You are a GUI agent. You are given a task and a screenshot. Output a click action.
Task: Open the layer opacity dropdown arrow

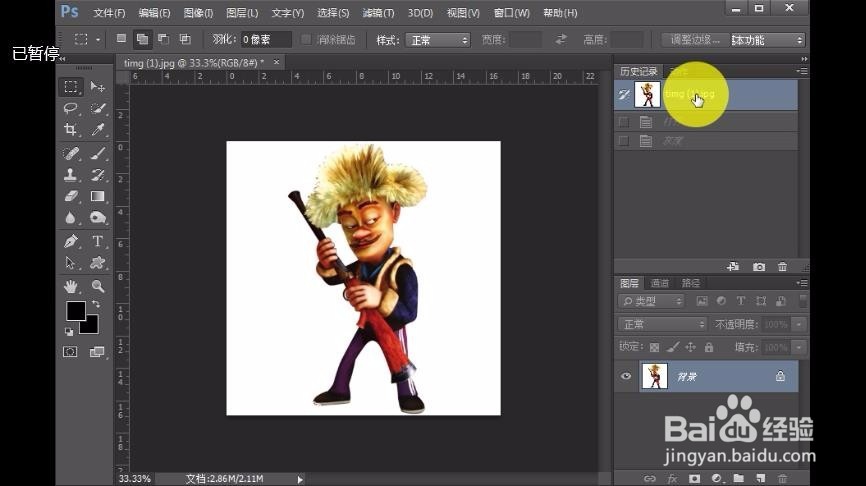[799, 324]
